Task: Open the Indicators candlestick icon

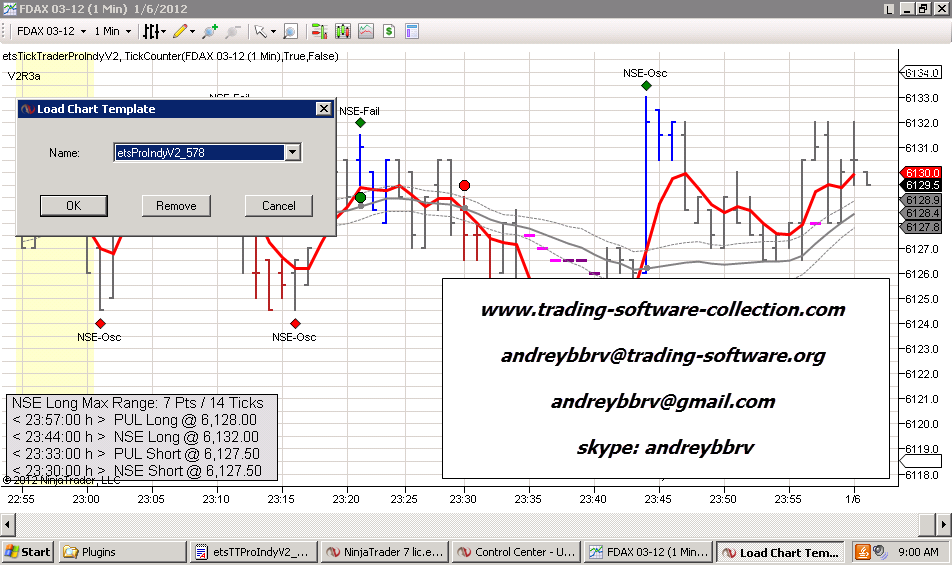Action: [342, 32]
